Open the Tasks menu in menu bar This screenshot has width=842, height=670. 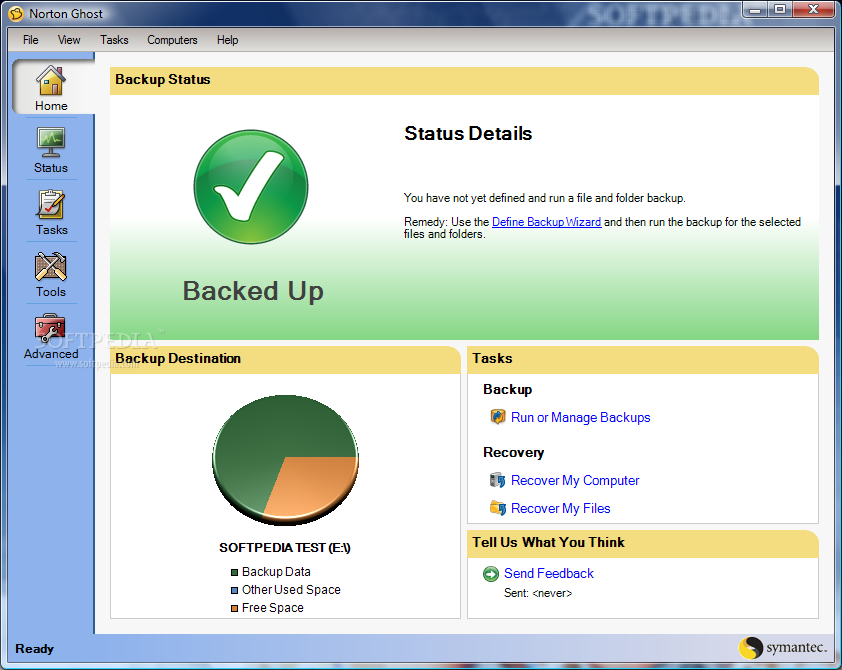coord(114,40)
